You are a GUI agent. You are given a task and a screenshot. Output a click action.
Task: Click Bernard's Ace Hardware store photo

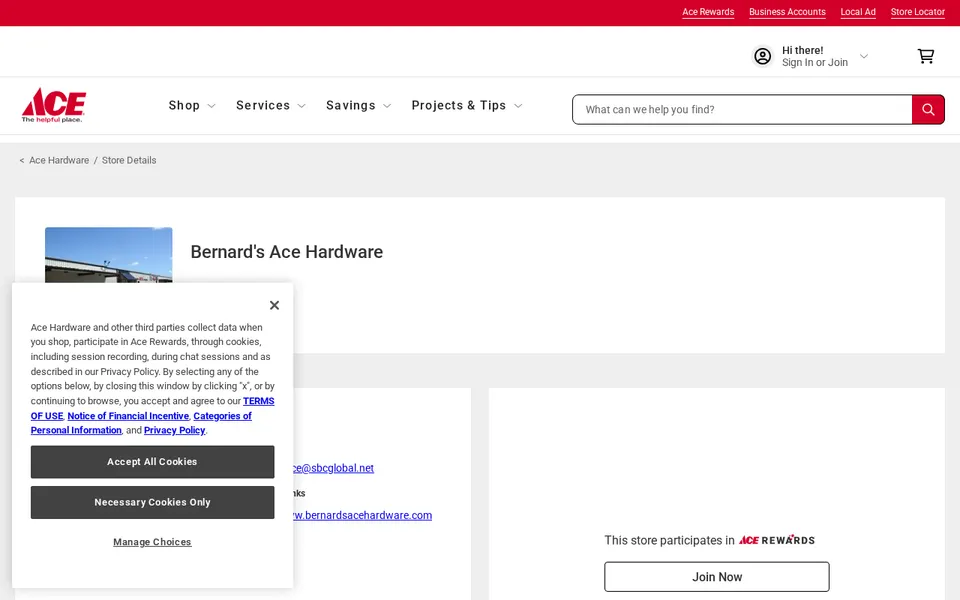click(x=108, y=255)
